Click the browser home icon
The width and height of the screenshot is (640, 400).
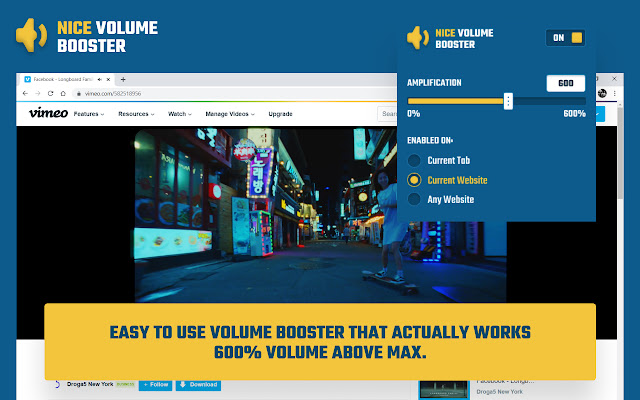point(63,93)
